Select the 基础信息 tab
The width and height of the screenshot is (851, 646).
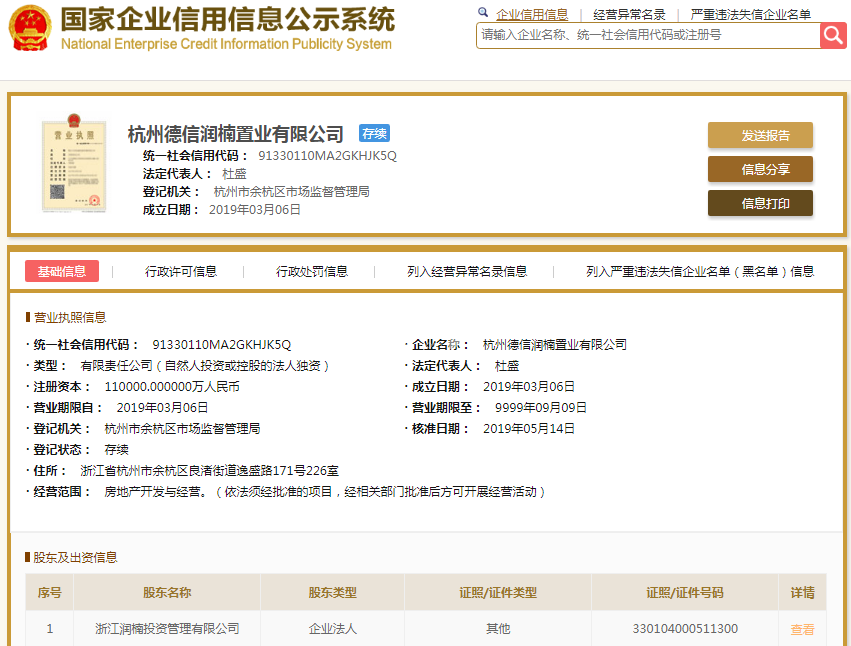coord(62,271)
